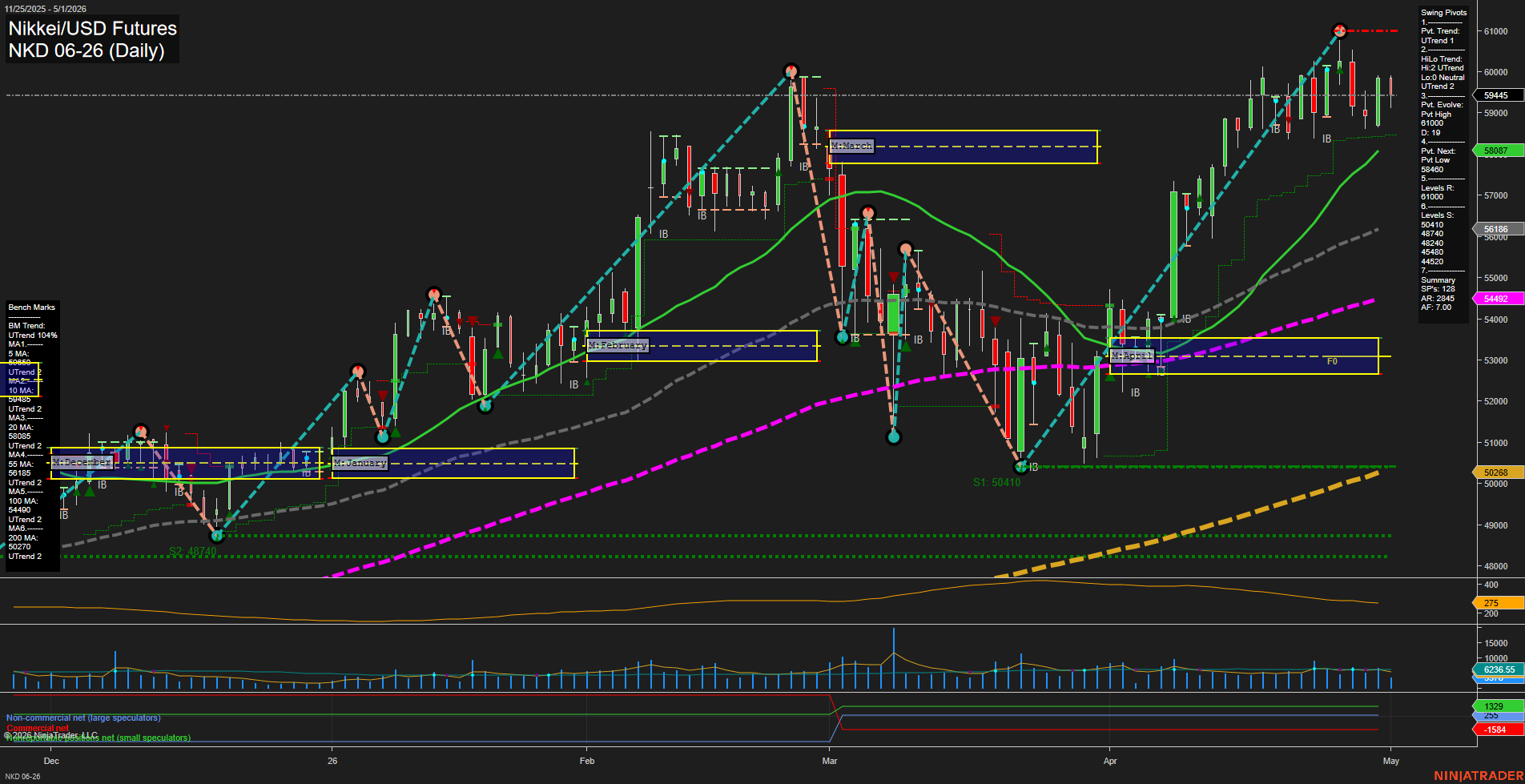The image size is (1525, 784).
Task: Select the Feb label on time axis
Action: coord(587,761)
